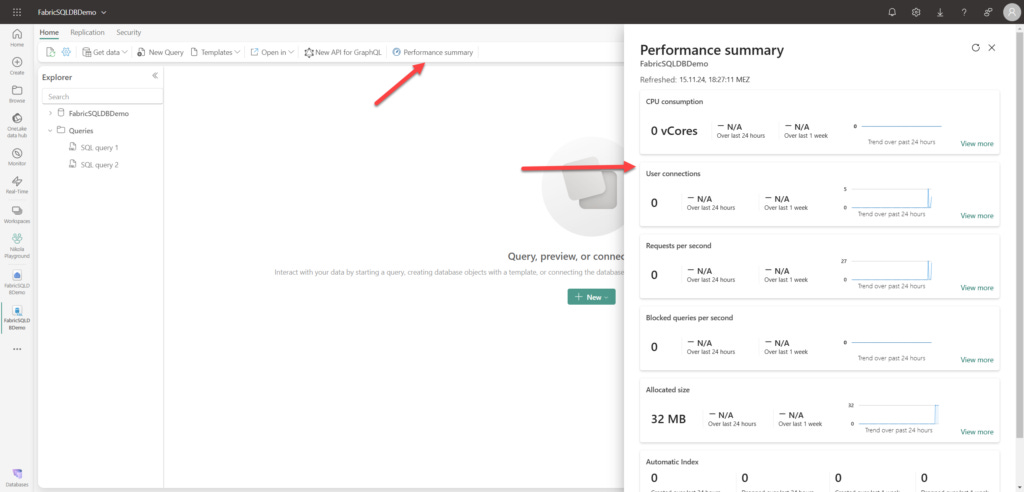Open Databases switcher at sidebar bottom

(17, 478)
